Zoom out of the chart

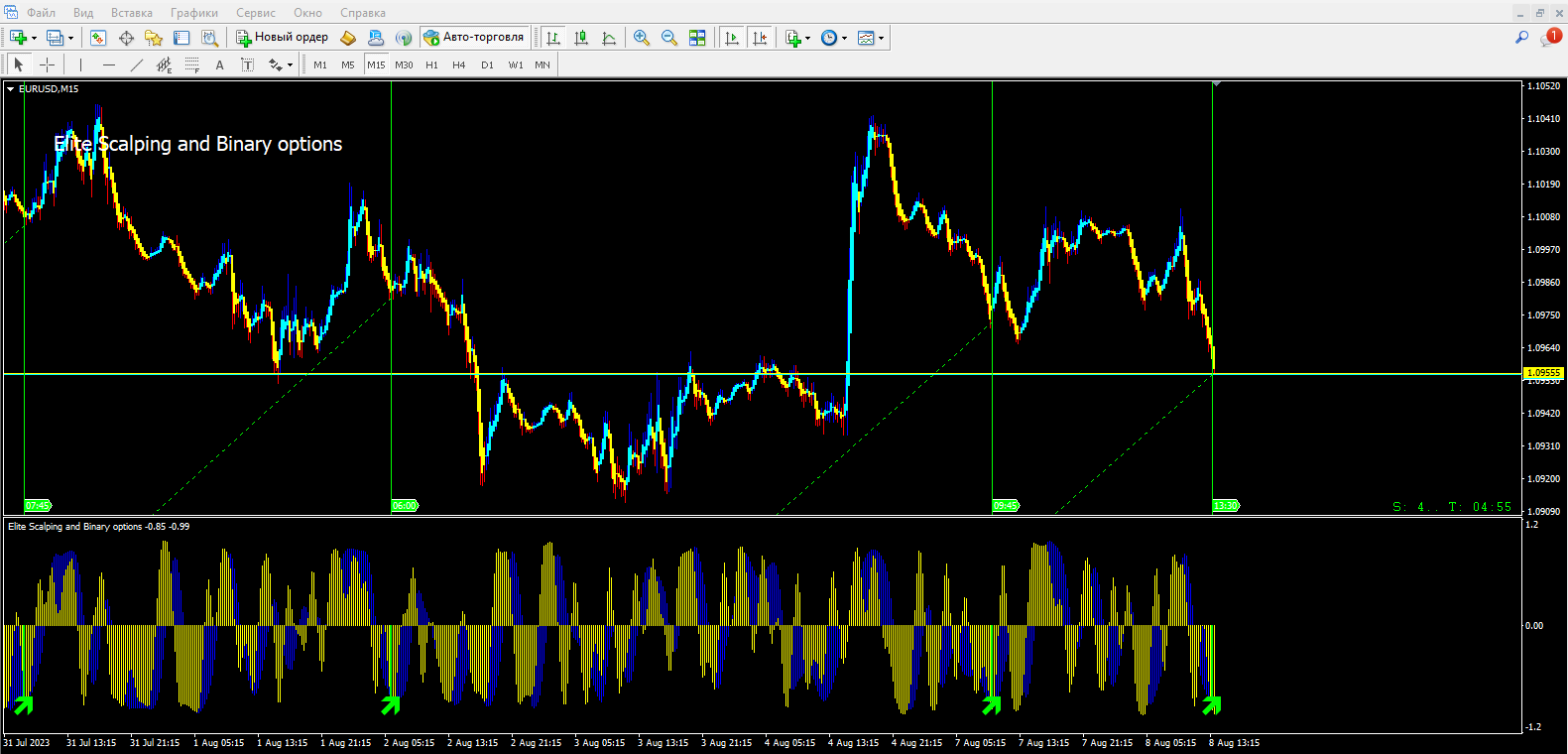669,38
